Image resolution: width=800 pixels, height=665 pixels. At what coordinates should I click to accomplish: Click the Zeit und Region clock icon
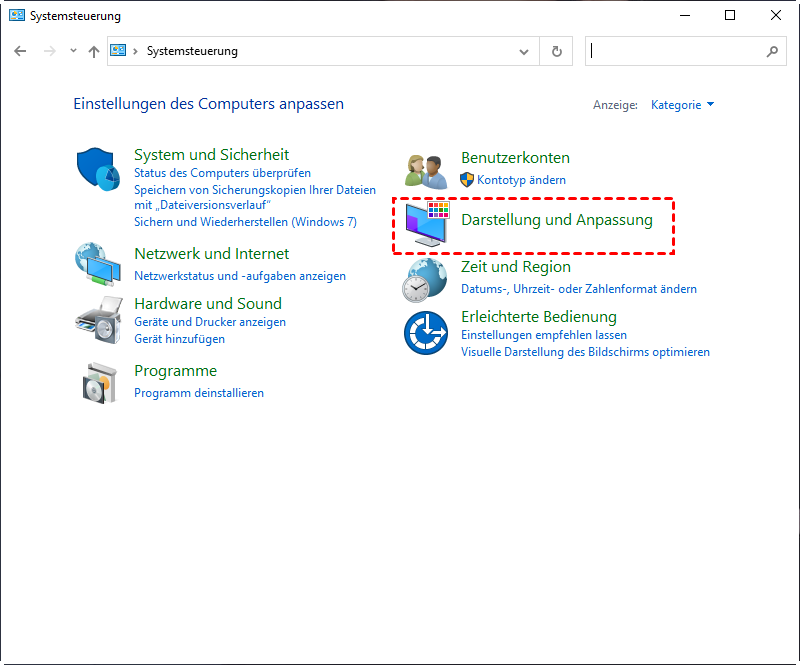pos(424,280)
